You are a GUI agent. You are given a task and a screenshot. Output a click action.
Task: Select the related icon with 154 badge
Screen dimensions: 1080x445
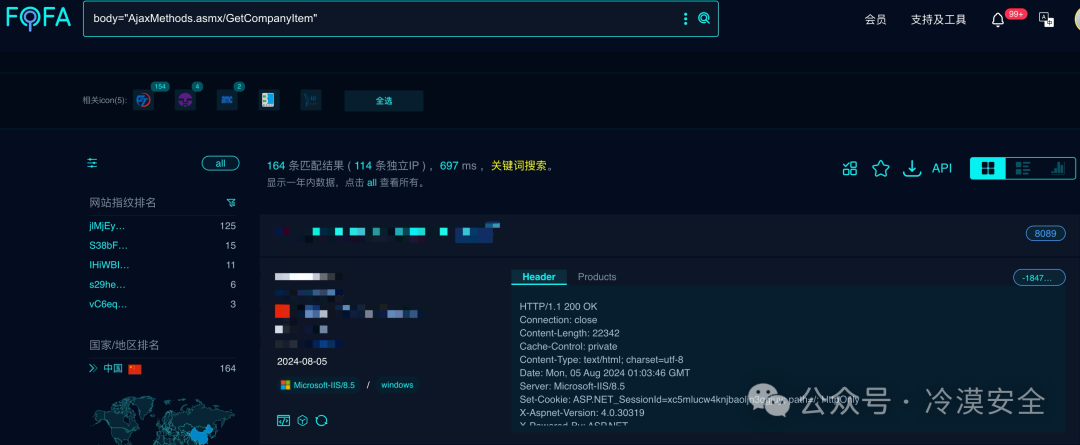pos(143,101)
